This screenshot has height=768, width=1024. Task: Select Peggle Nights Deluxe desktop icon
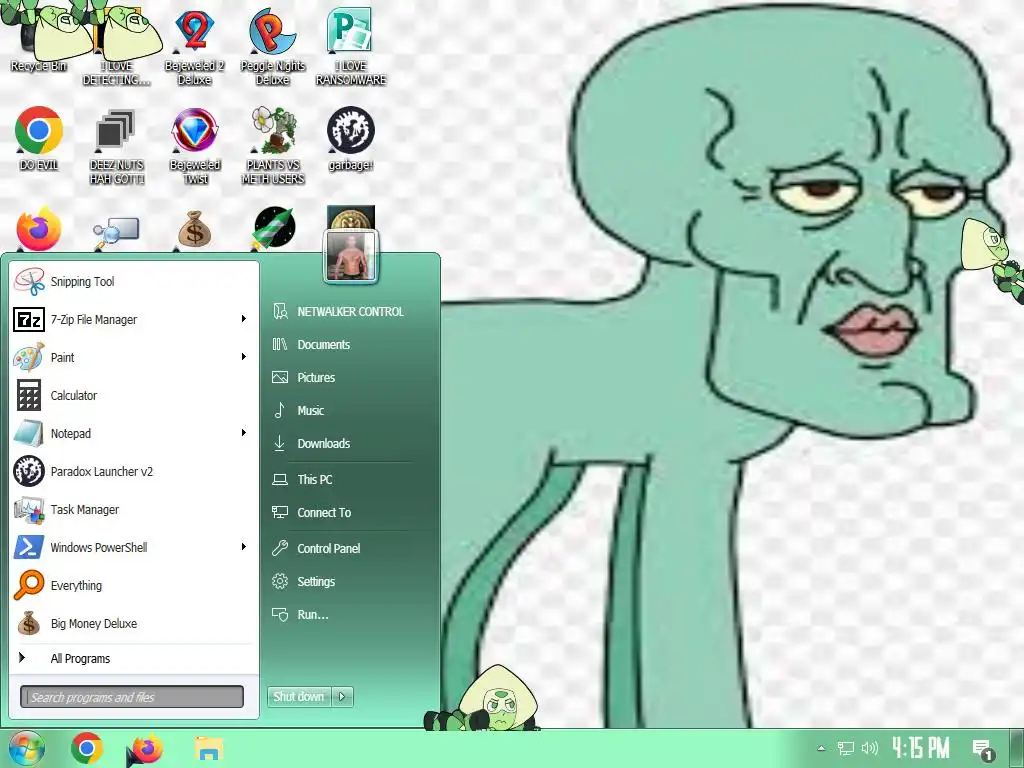pos(272,46)
